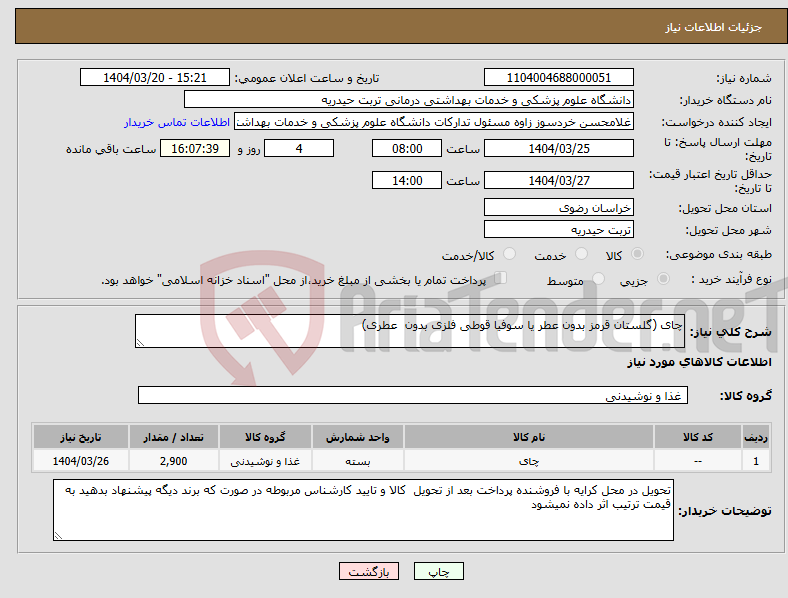Screen dimensions: 788x598
Task: Click the تاریخ نیاز column header
Action: (x=80, y=437)
